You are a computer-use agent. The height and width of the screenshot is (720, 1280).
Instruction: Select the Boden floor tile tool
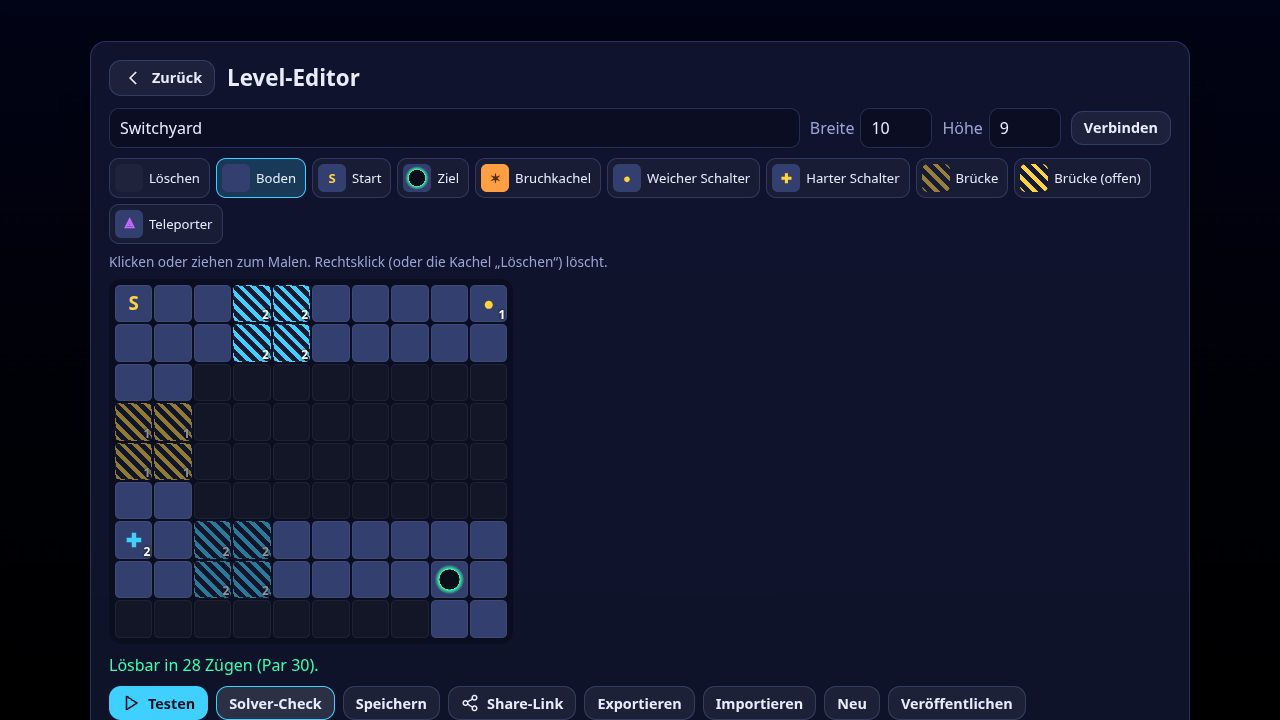(261, 178)
